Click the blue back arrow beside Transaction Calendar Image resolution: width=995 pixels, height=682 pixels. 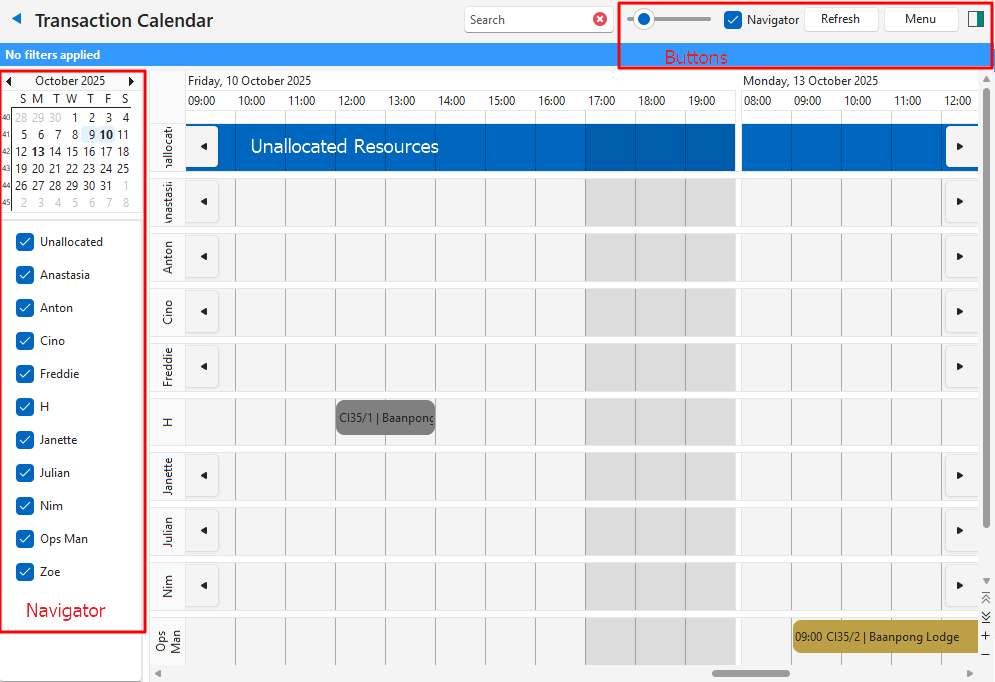(16, 19)
